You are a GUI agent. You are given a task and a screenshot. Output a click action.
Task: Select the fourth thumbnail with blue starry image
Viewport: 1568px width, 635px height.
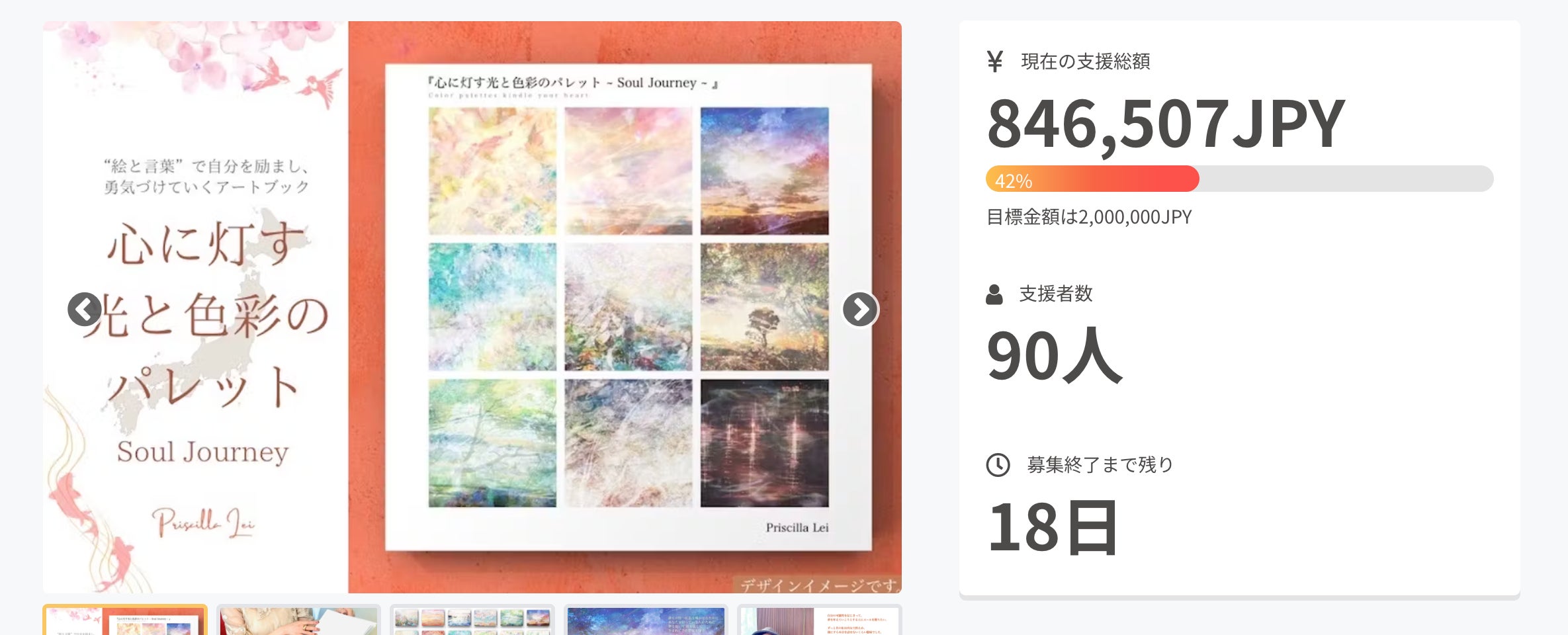click(646, 620)
